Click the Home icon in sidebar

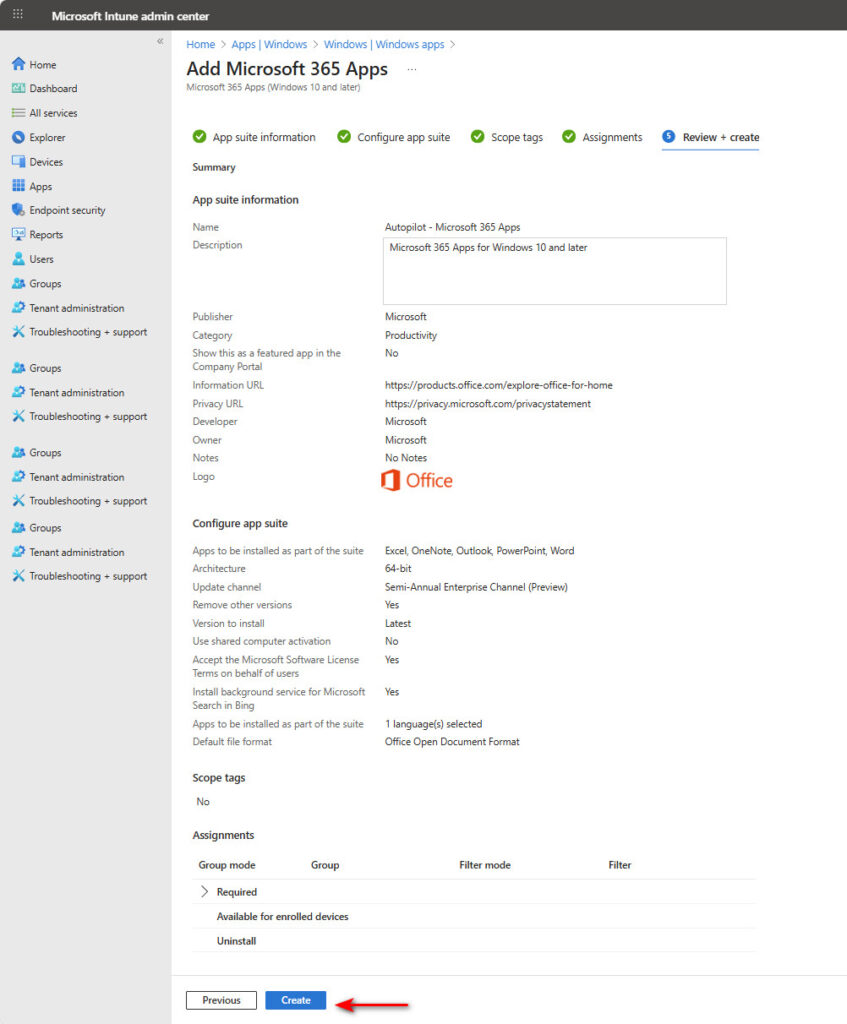18,65
